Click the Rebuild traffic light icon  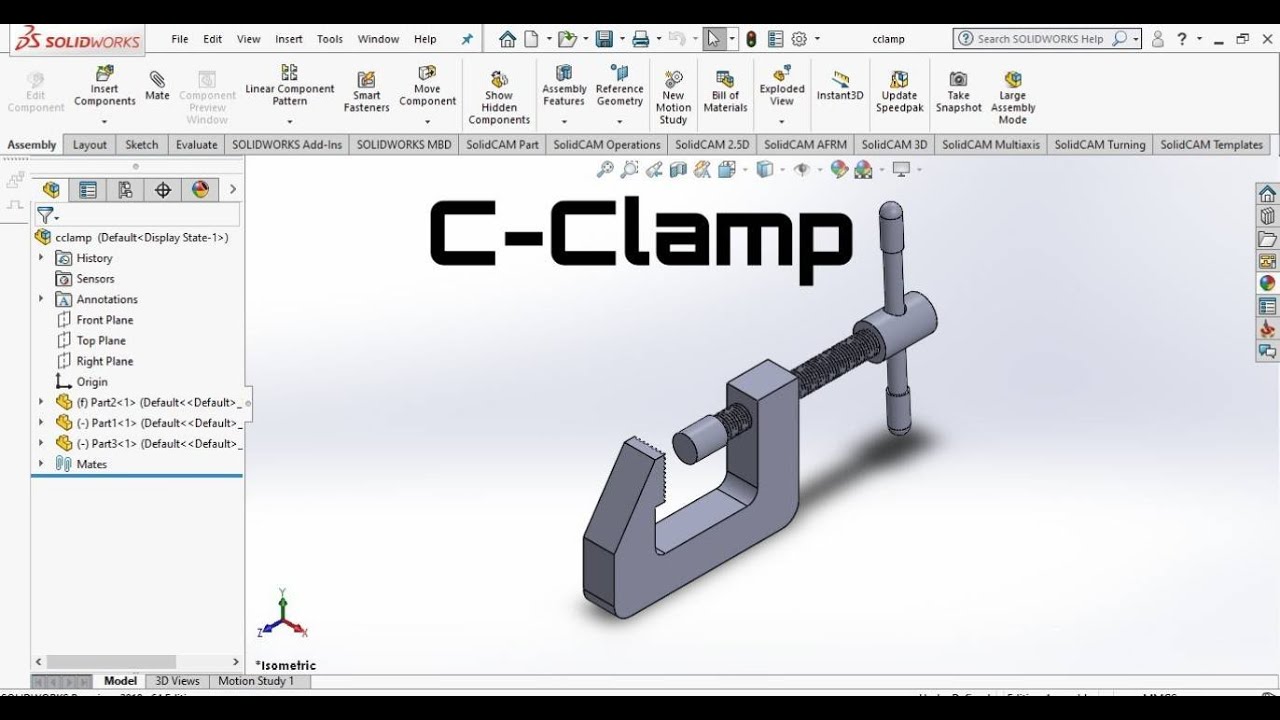751,39
